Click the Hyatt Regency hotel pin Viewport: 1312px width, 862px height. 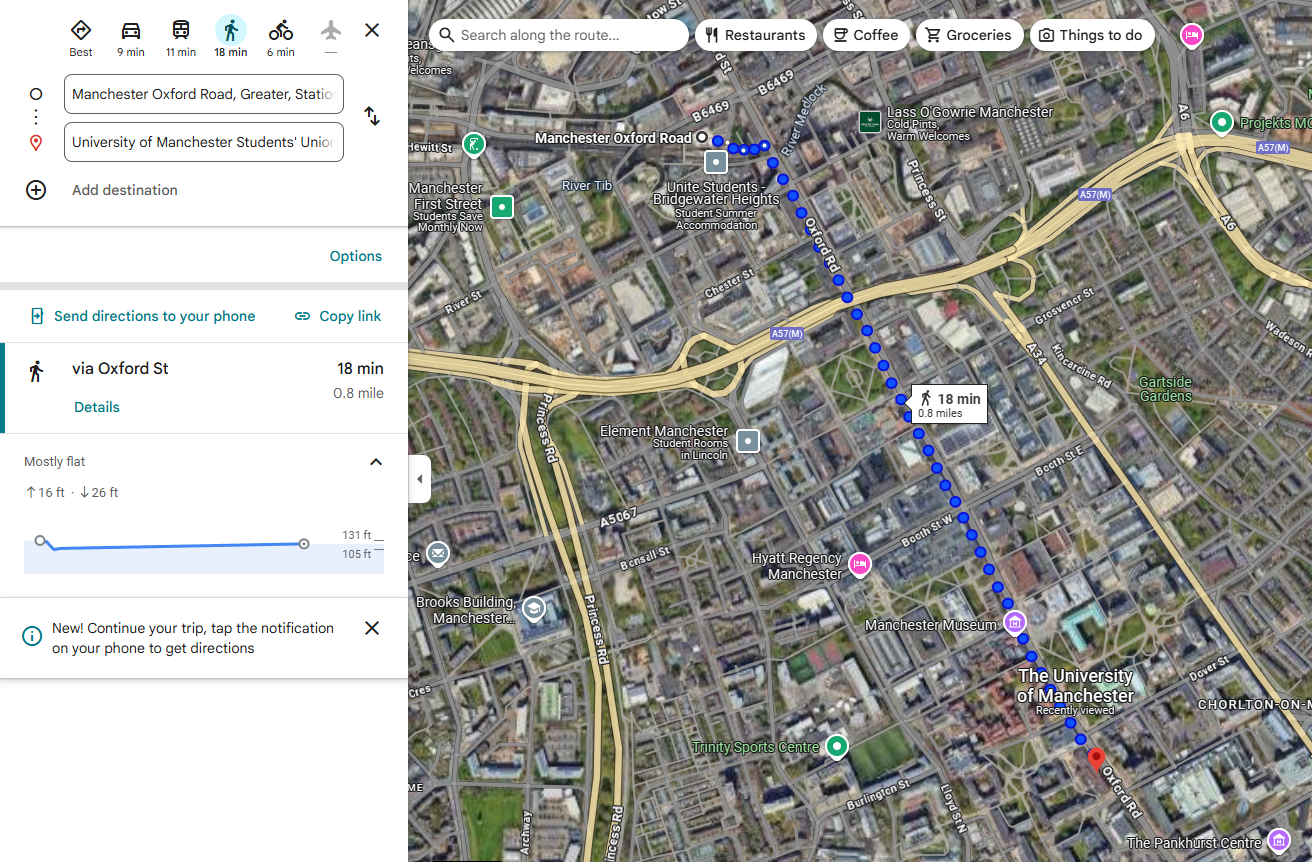click(859, 565)
